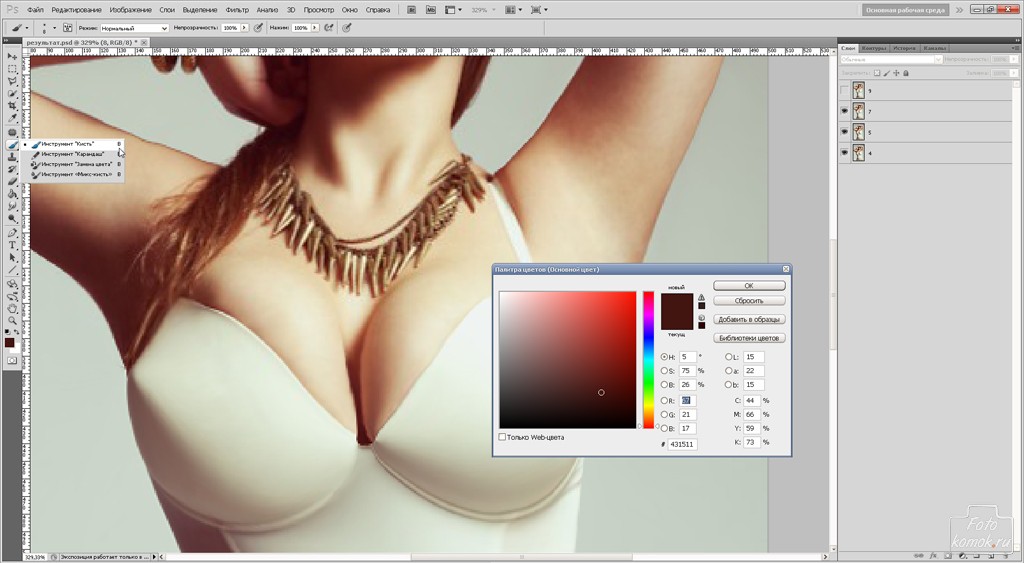Select the History Brush tool
This screenshot has width=1024, height=563.
tap(12, 170)
